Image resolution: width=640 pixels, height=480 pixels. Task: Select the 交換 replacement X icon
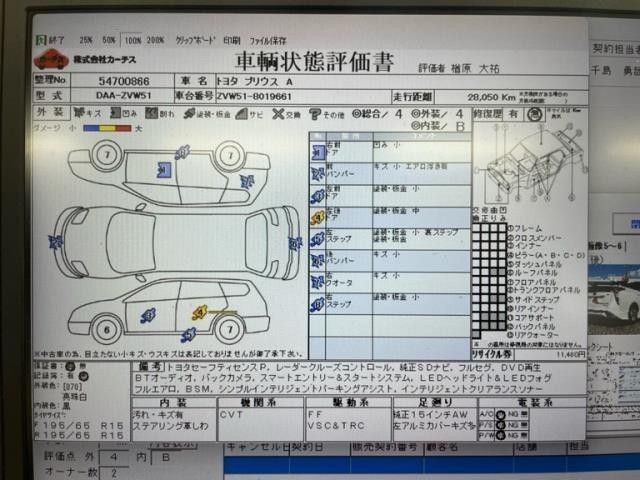[x=278, y=113]
